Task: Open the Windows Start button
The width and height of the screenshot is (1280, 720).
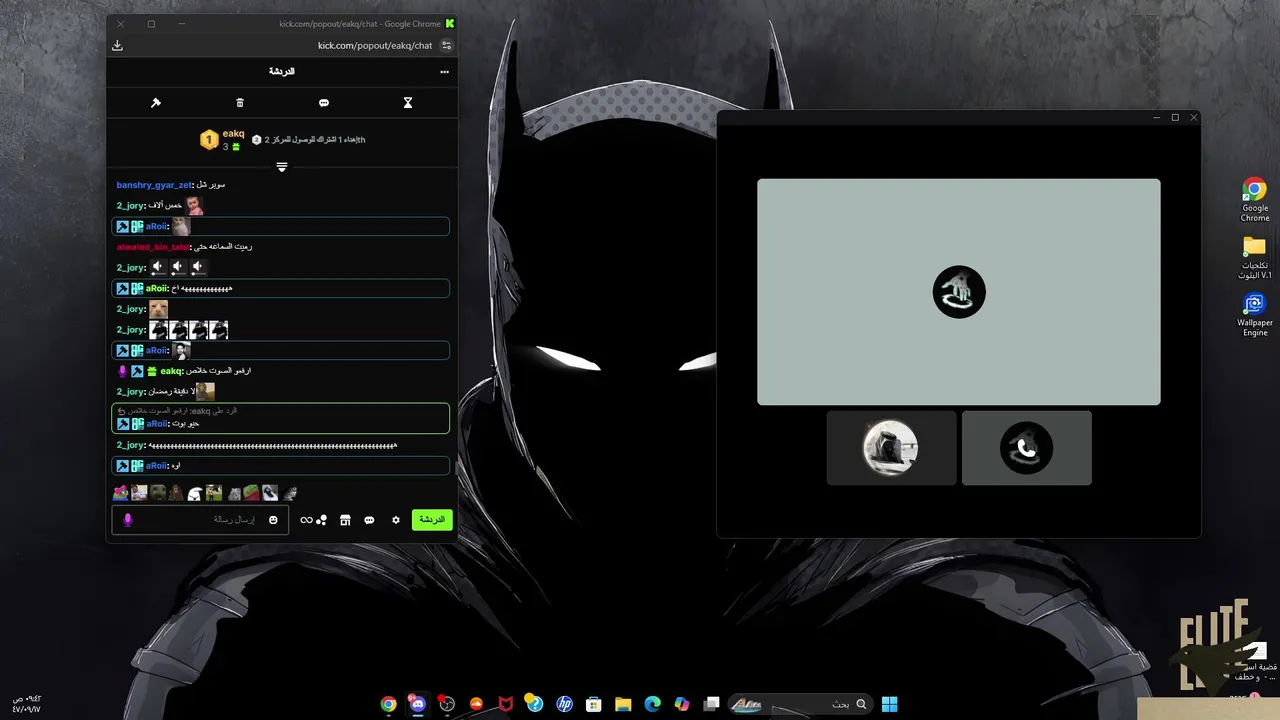Action: (889, 704)
